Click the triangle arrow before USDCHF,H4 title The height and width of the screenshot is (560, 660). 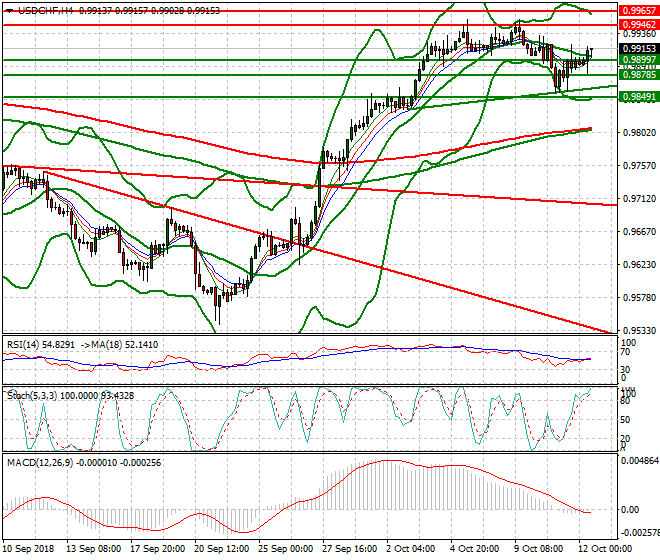pos(9,11)
